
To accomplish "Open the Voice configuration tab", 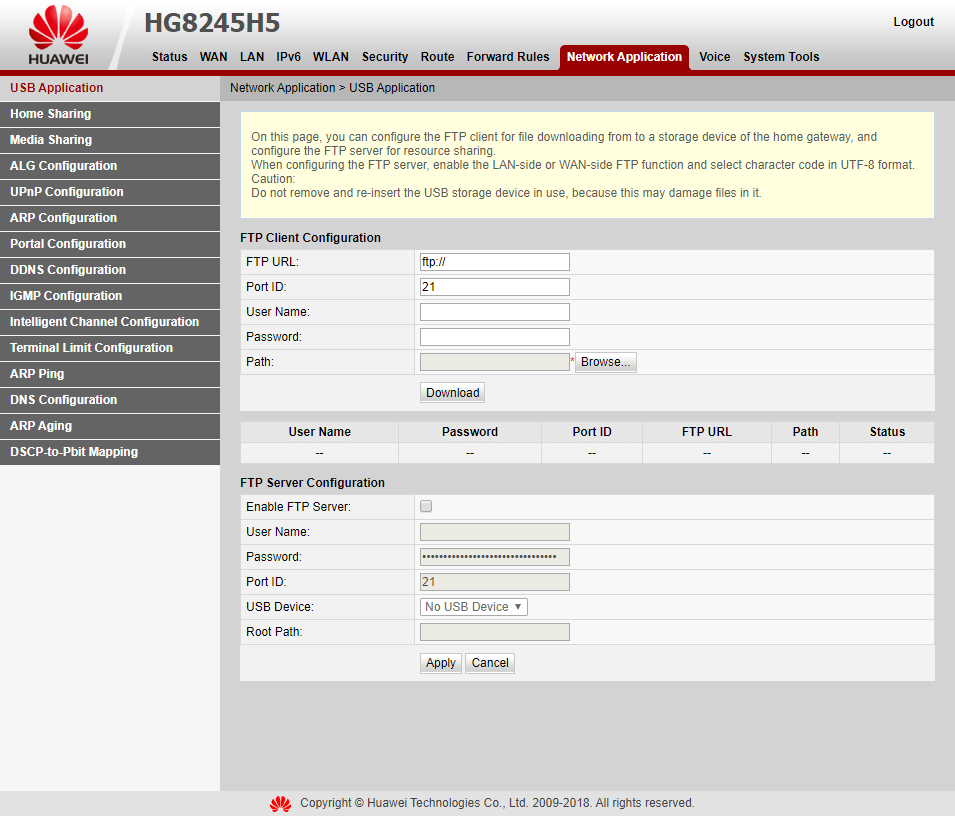I will tap(714, 57).
